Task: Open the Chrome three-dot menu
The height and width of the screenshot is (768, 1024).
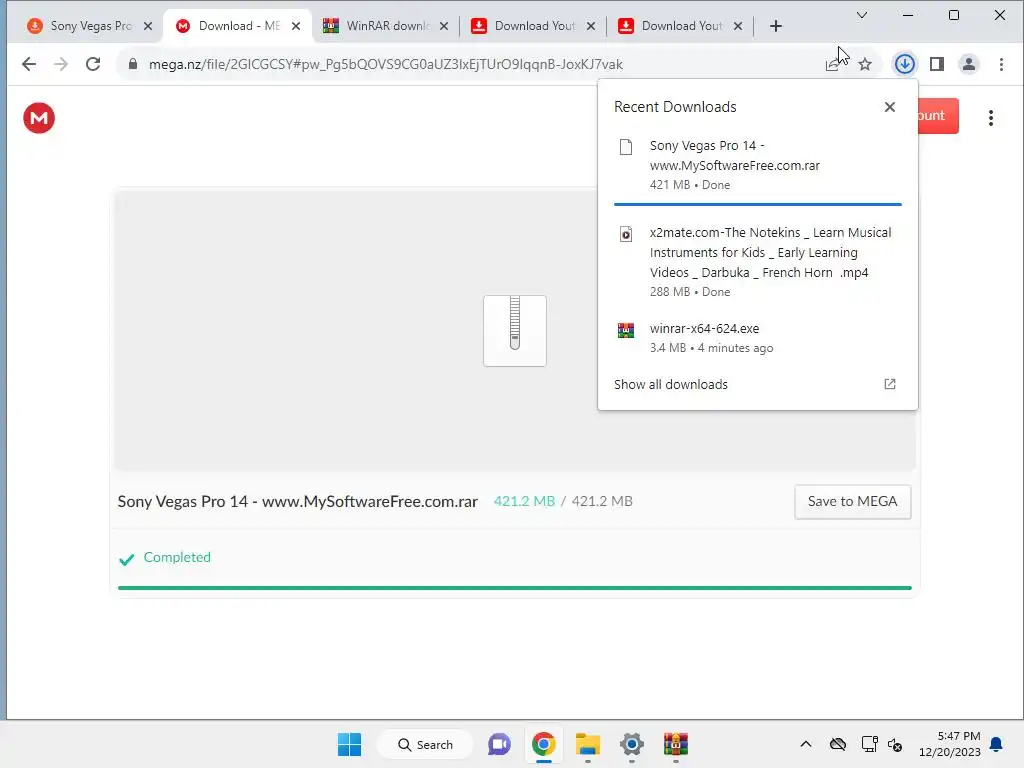Action: point(1001,64)
